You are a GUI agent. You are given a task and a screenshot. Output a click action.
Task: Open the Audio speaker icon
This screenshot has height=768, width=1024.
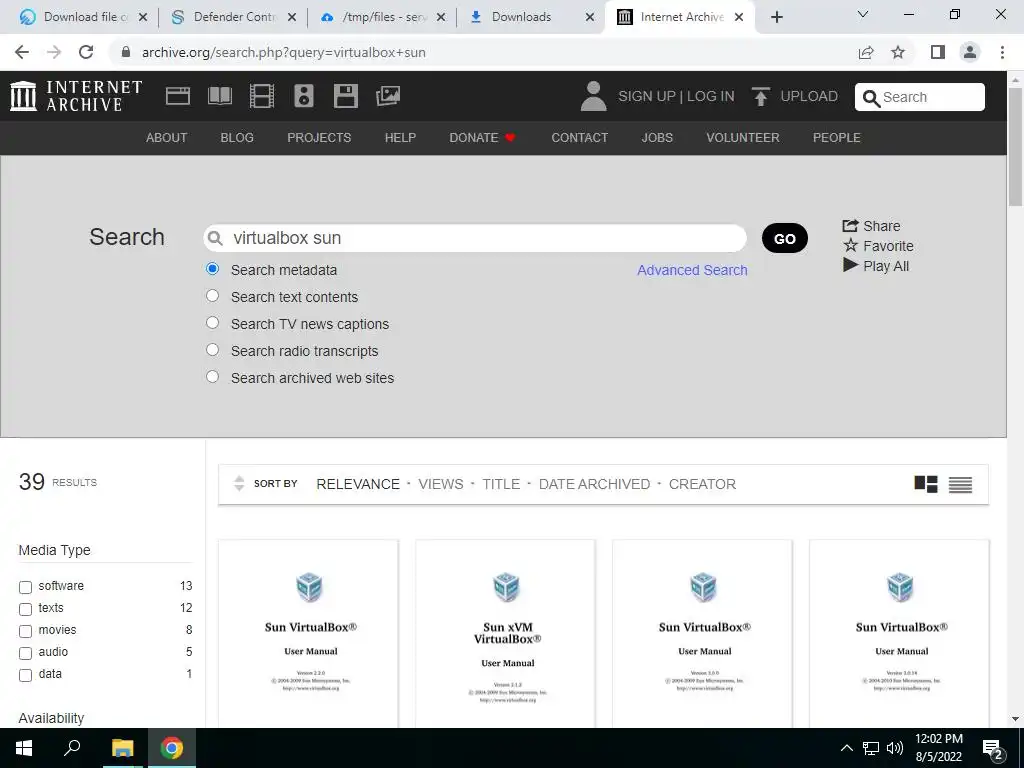(304, 96)
